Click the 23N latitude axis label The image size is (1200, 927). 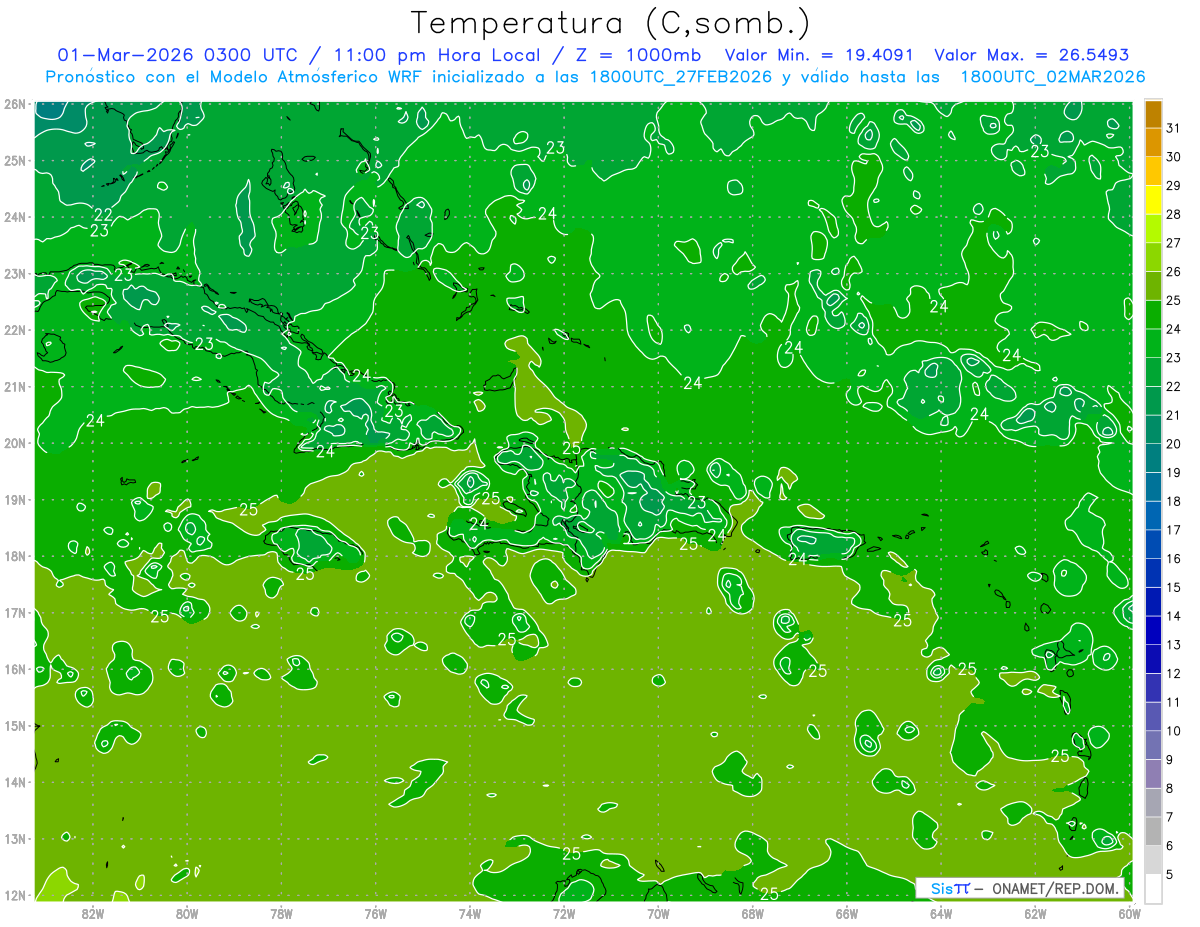click(15, 274)
